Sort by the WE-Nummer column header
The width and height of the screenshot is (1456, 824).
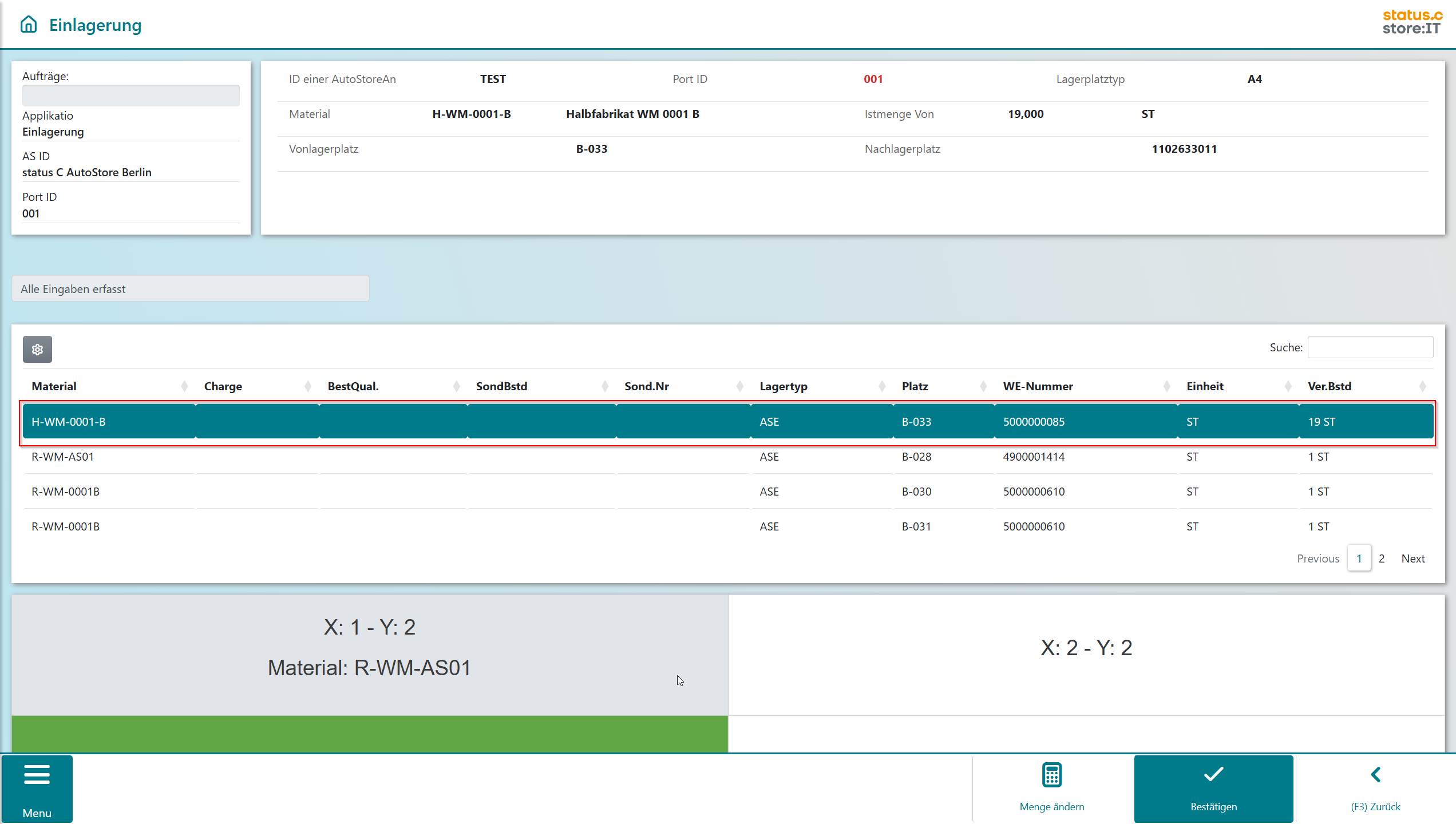(1038, 386)
